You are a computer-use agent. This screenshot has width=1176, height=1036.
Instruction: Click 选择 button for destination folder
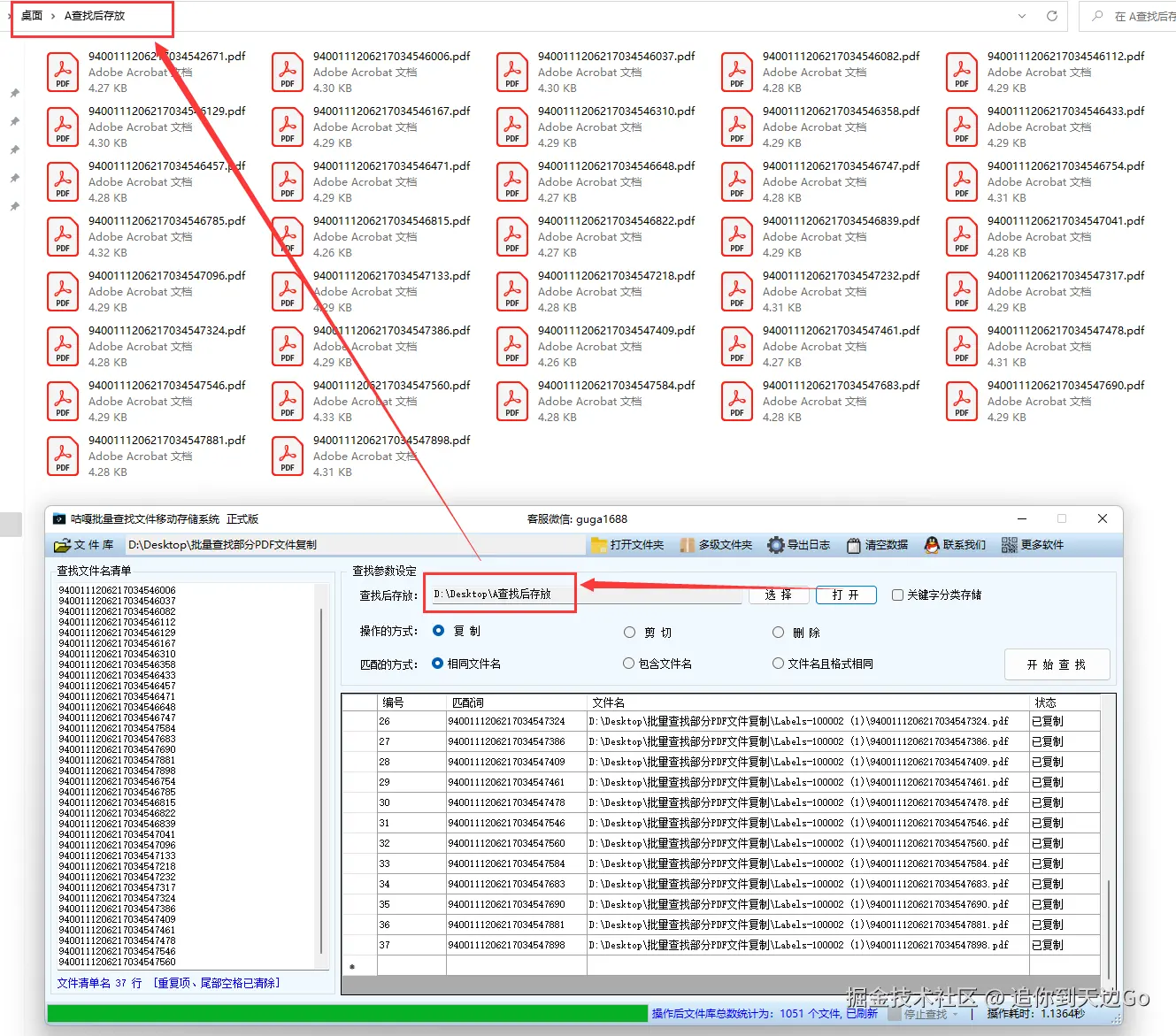[x=778, y=595]
